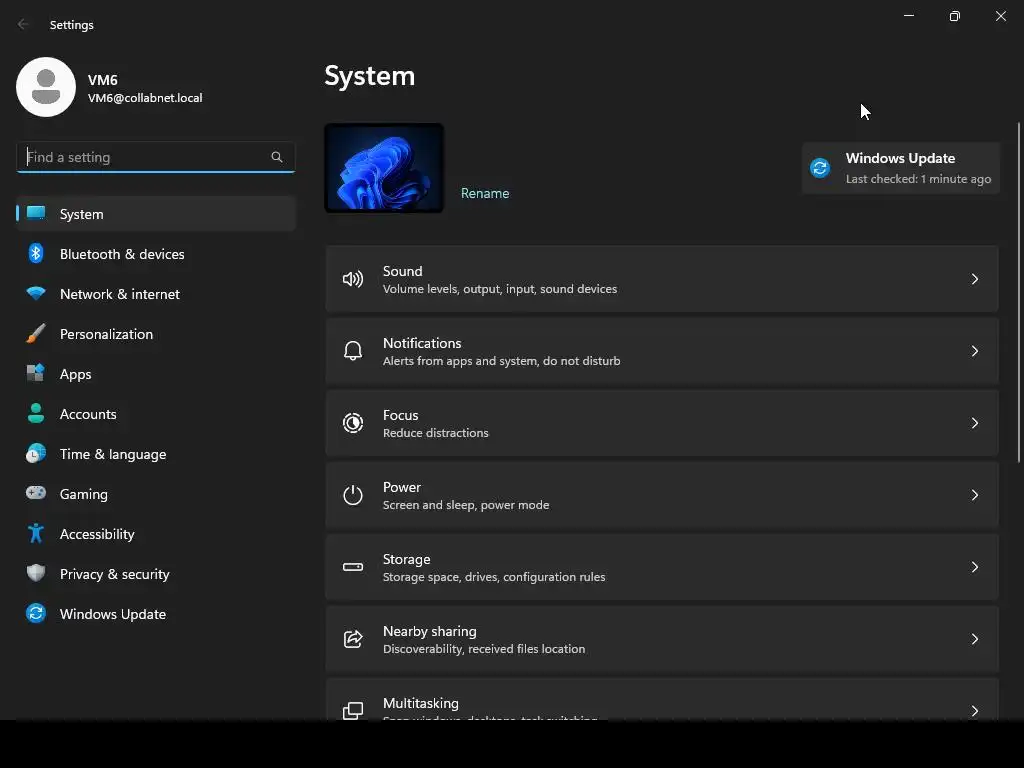Click the Gaming controller icon
This screenshot has width=1024, height=768.
pyautogui.click(x=36, y=494)
